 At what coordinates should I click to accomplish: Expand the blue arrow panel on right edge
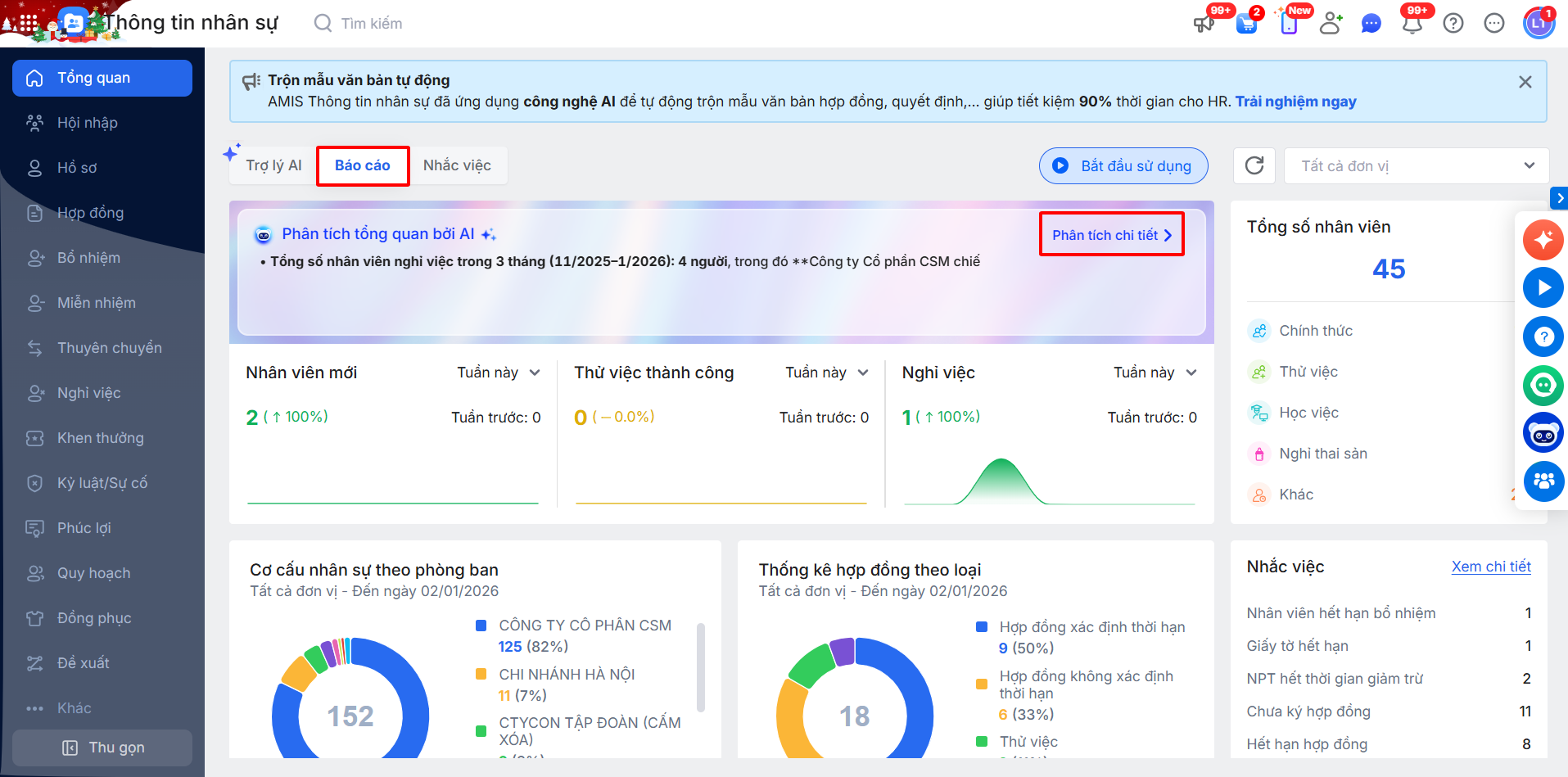tap(1559, 198)
